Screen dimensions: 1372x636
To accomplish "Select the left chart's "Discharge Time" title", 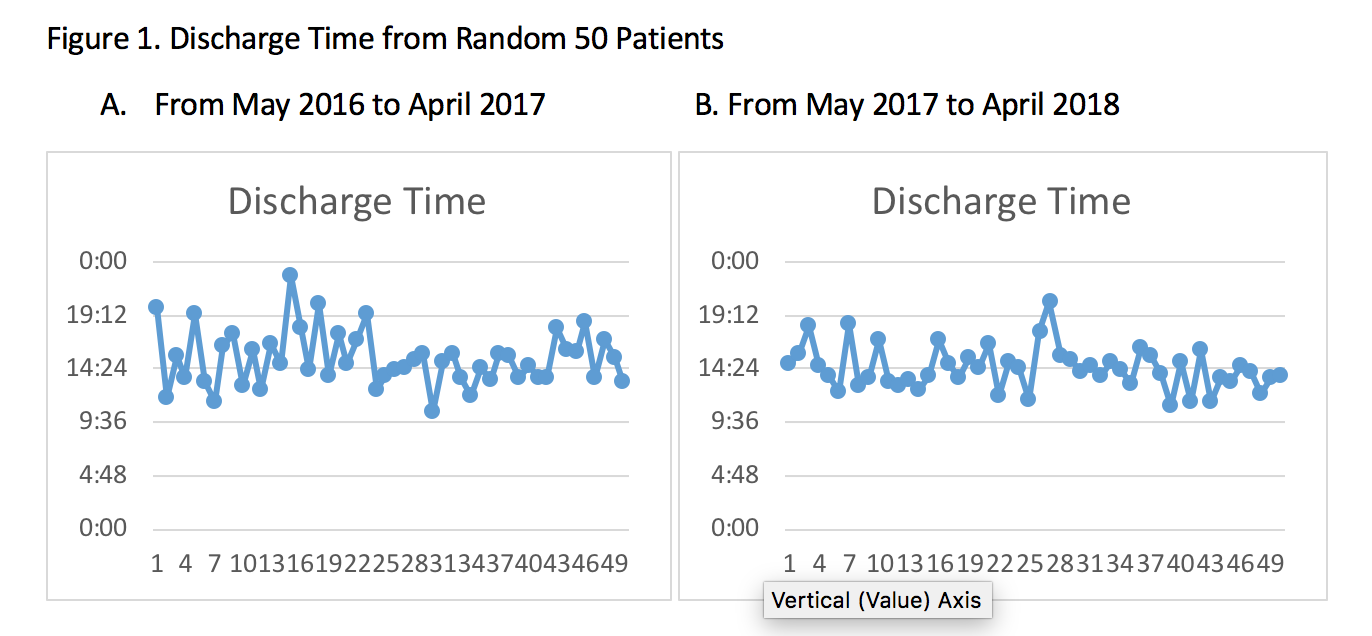I will tap(357, 201).
